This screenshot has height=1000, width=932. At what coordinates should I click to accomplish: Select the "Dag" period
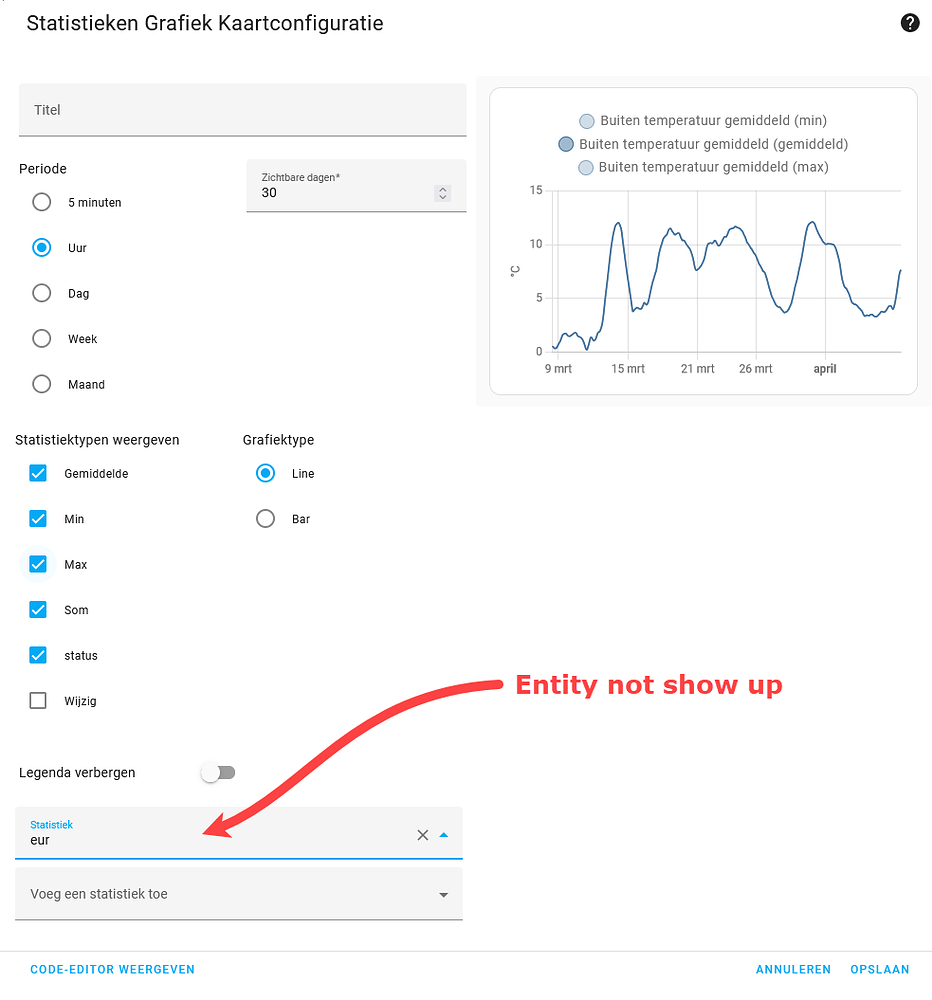click(41, 293)
